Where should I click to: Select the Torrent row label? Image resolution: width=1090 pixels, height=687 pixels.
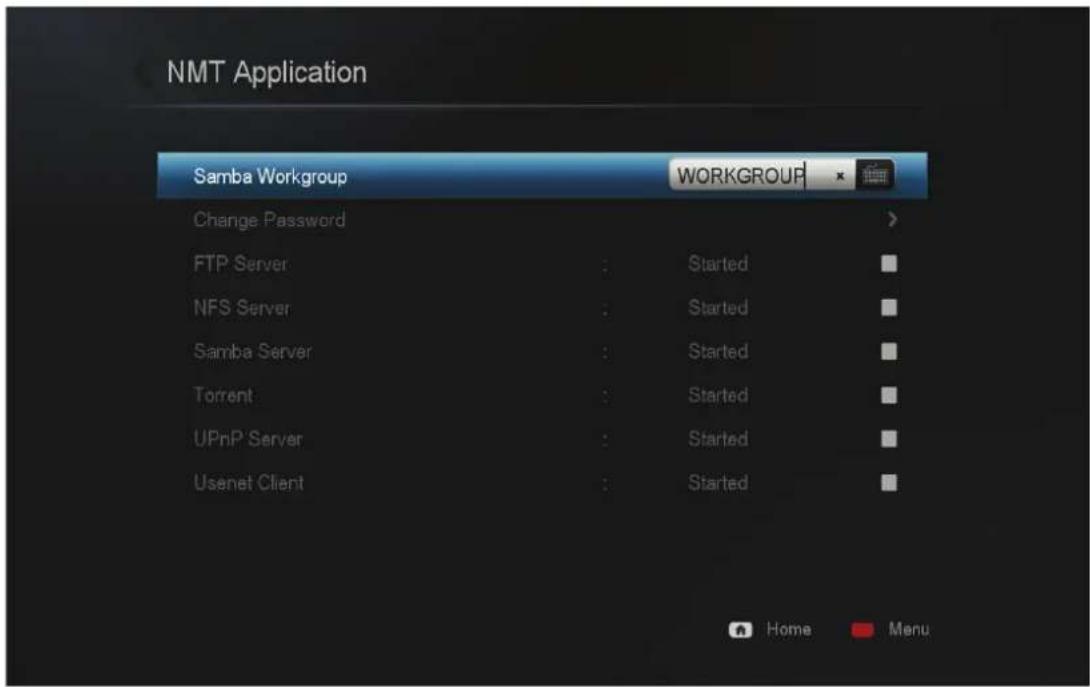pyautogui.click(x=223, y=395)
